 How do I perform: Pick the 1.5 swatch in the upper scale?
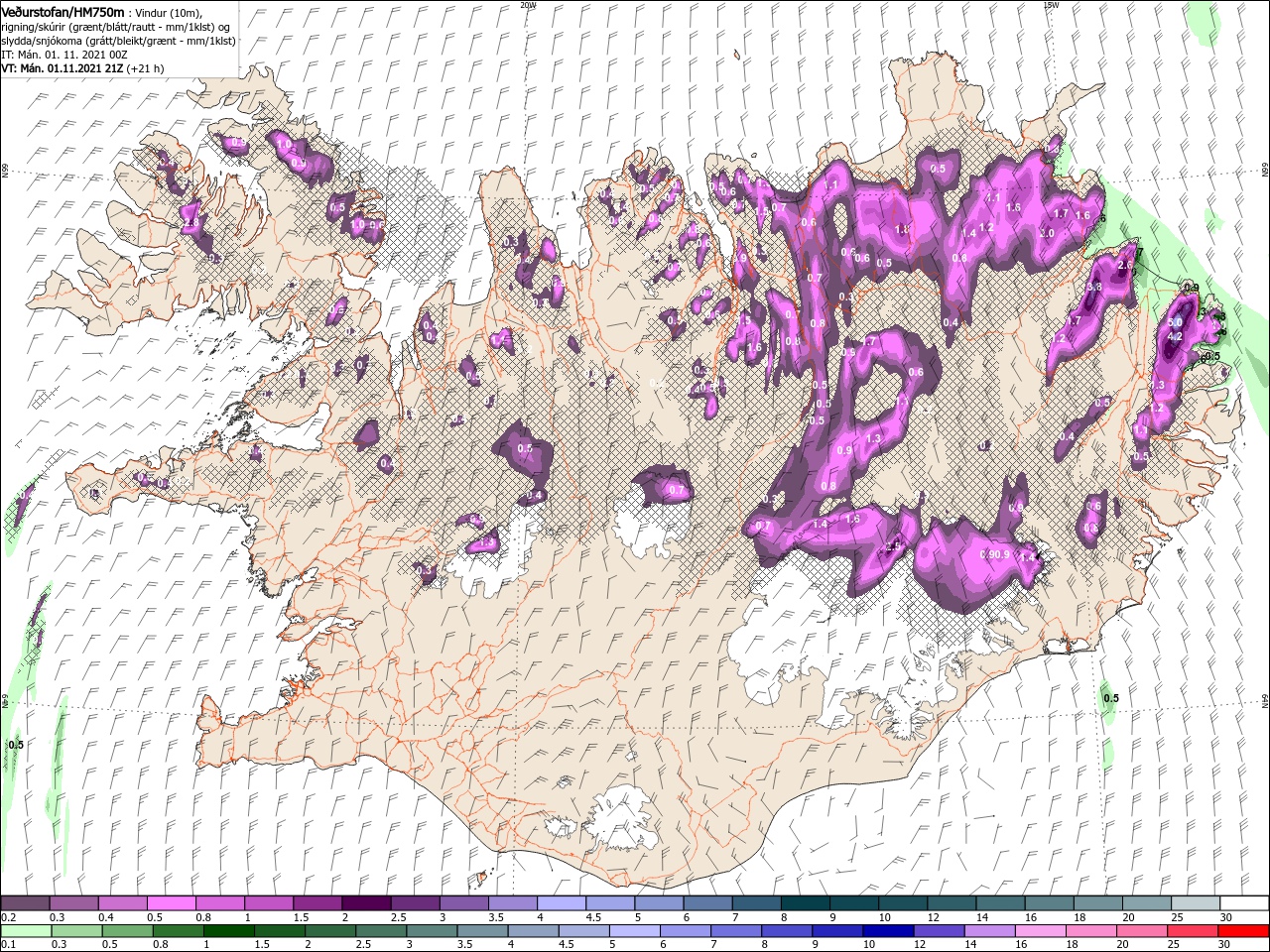317,903
